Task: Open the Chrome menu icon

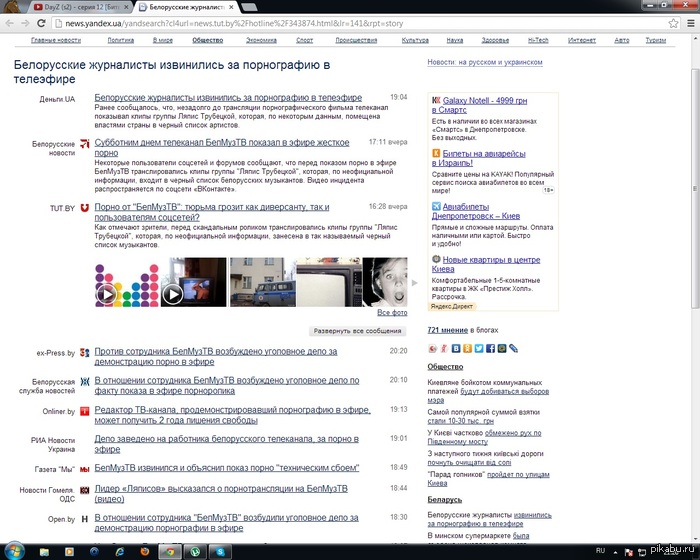Action: pyautogui.click(x=691, y=23)
